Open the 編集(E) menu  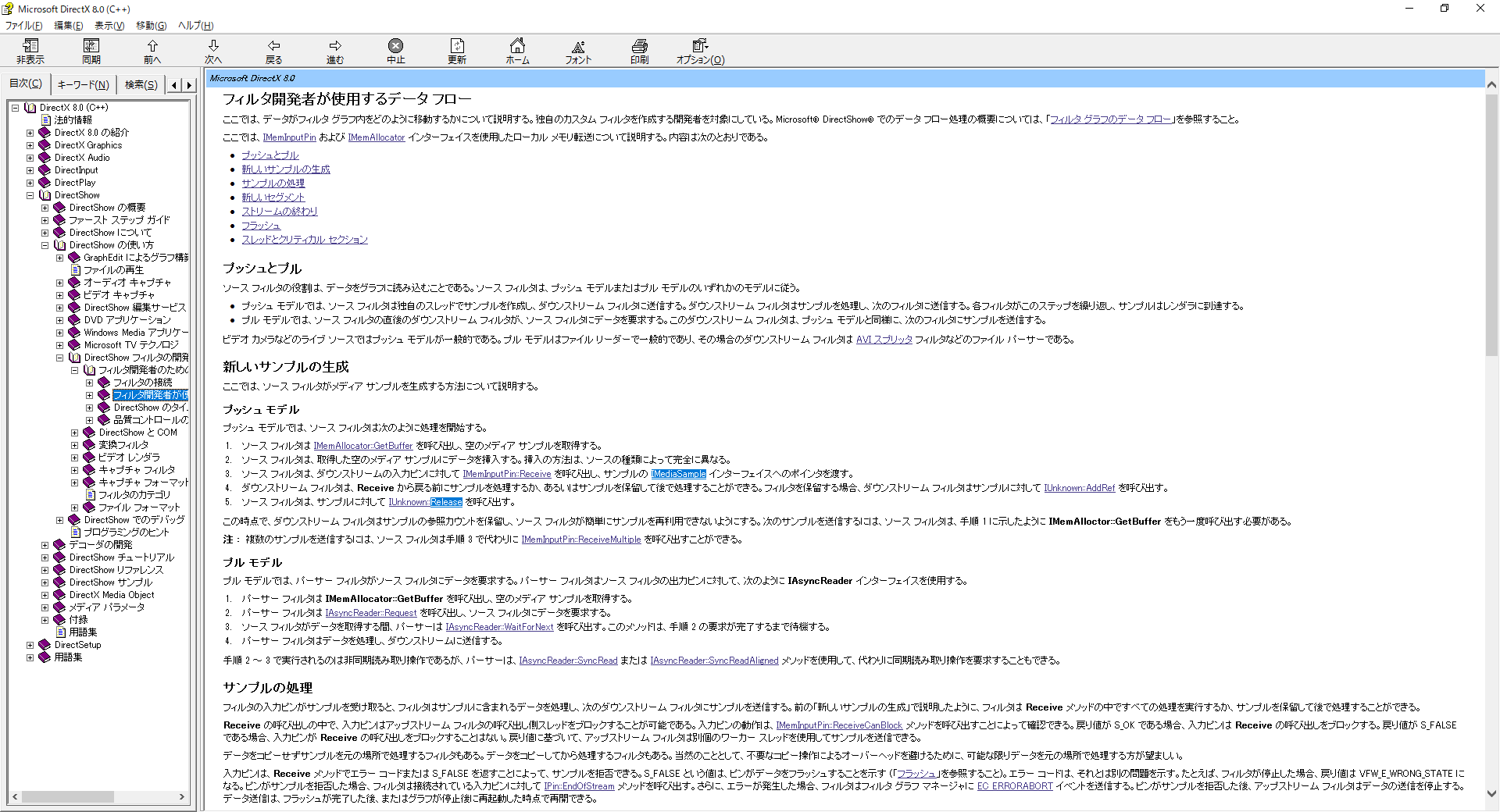68,26
